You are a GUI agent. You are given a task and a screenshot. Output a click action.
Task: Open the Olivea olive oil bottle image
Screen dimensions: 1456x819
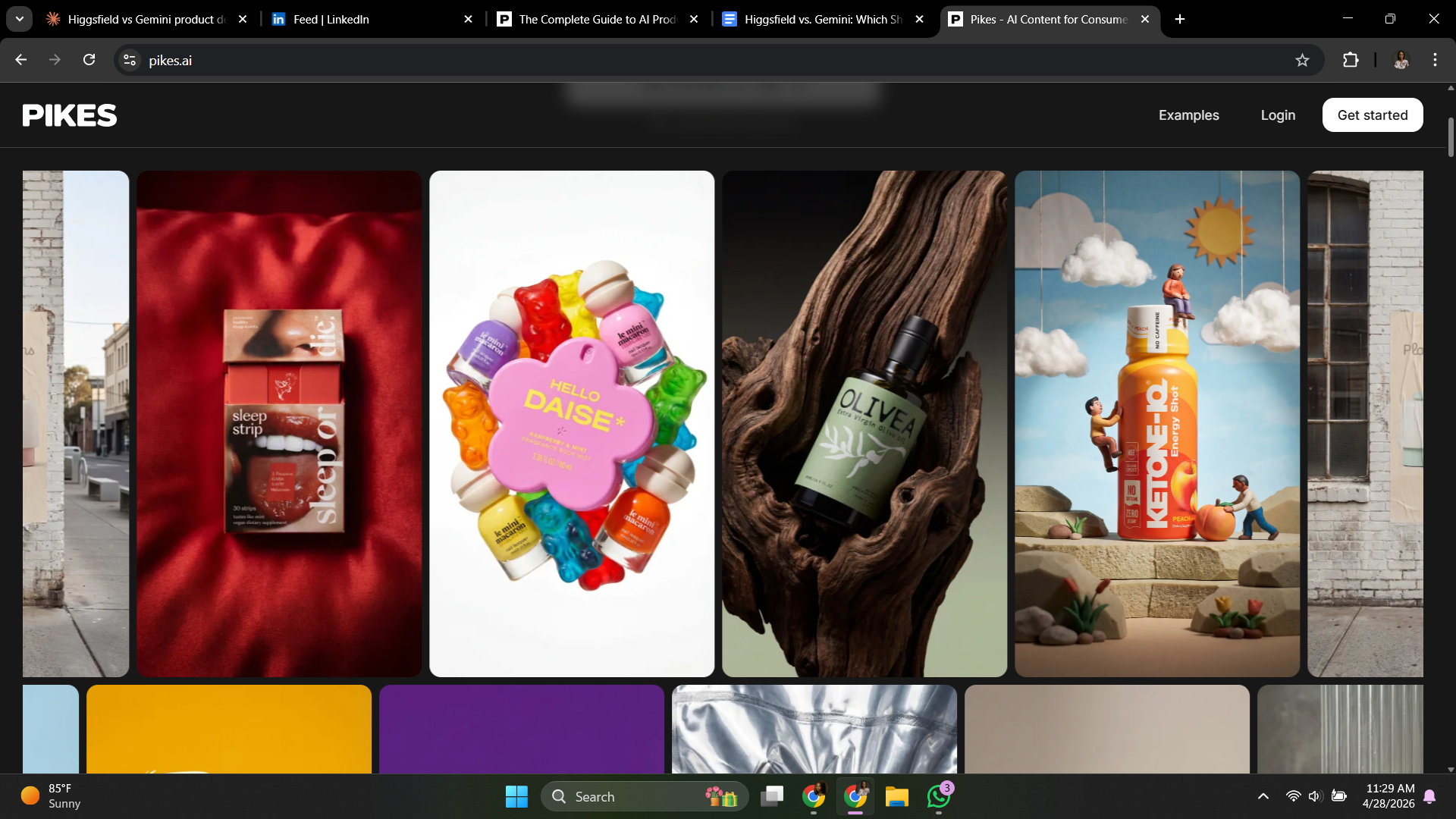[864, 424]
